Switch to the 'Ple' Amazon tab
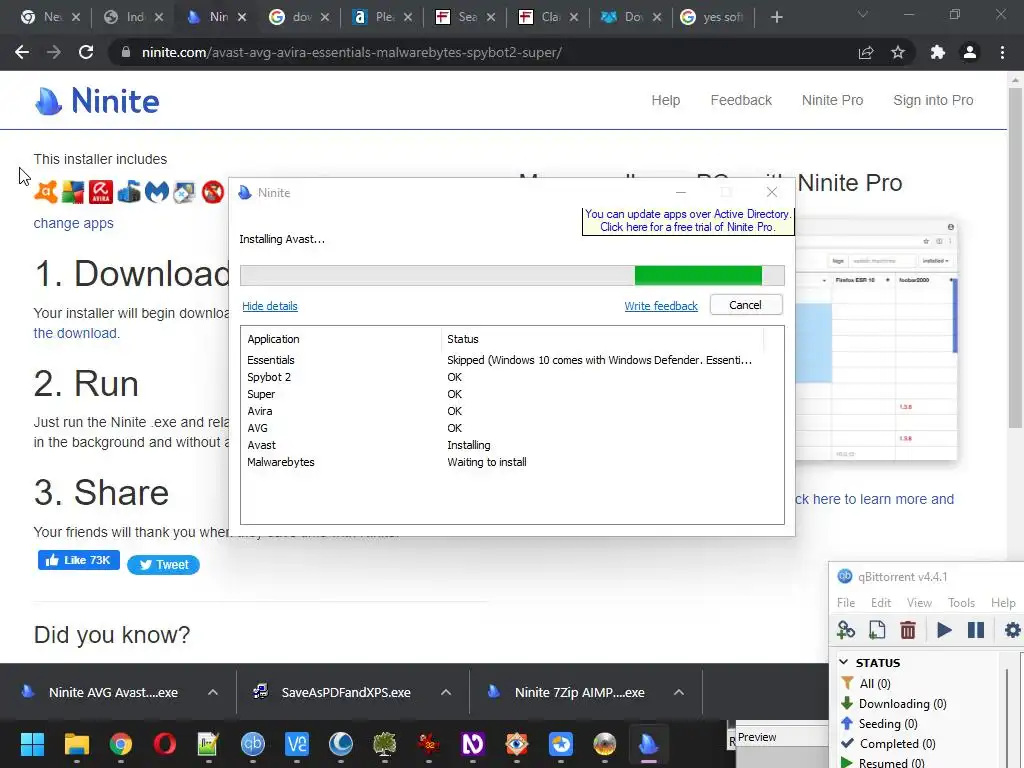1024x768 pixels. (x=383, y=17)
